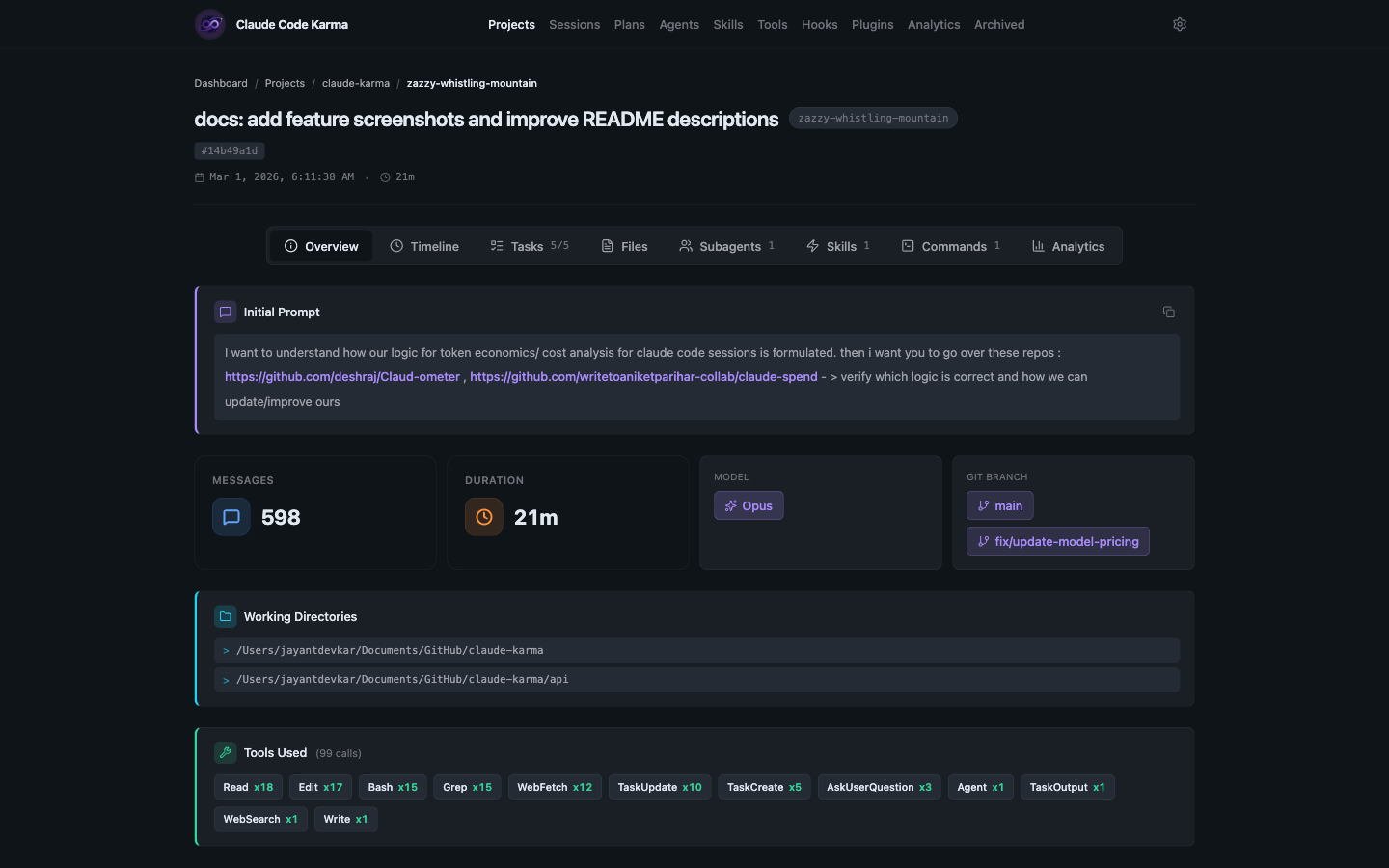Screen dimensions: 1389x868
Task: Copy the initial prompt using copy icon
Action: point(1168,312)
